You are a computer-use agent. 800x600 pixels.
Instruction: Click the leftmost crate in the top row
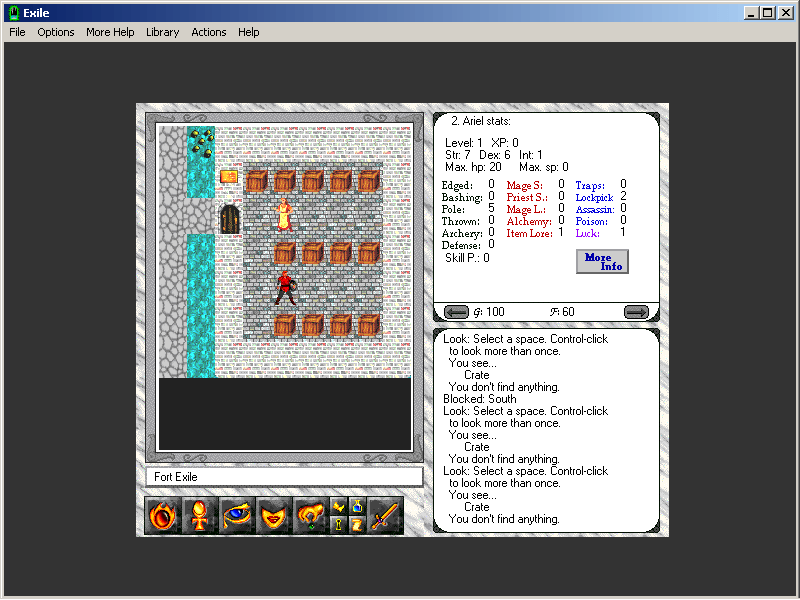pos(257,181)
